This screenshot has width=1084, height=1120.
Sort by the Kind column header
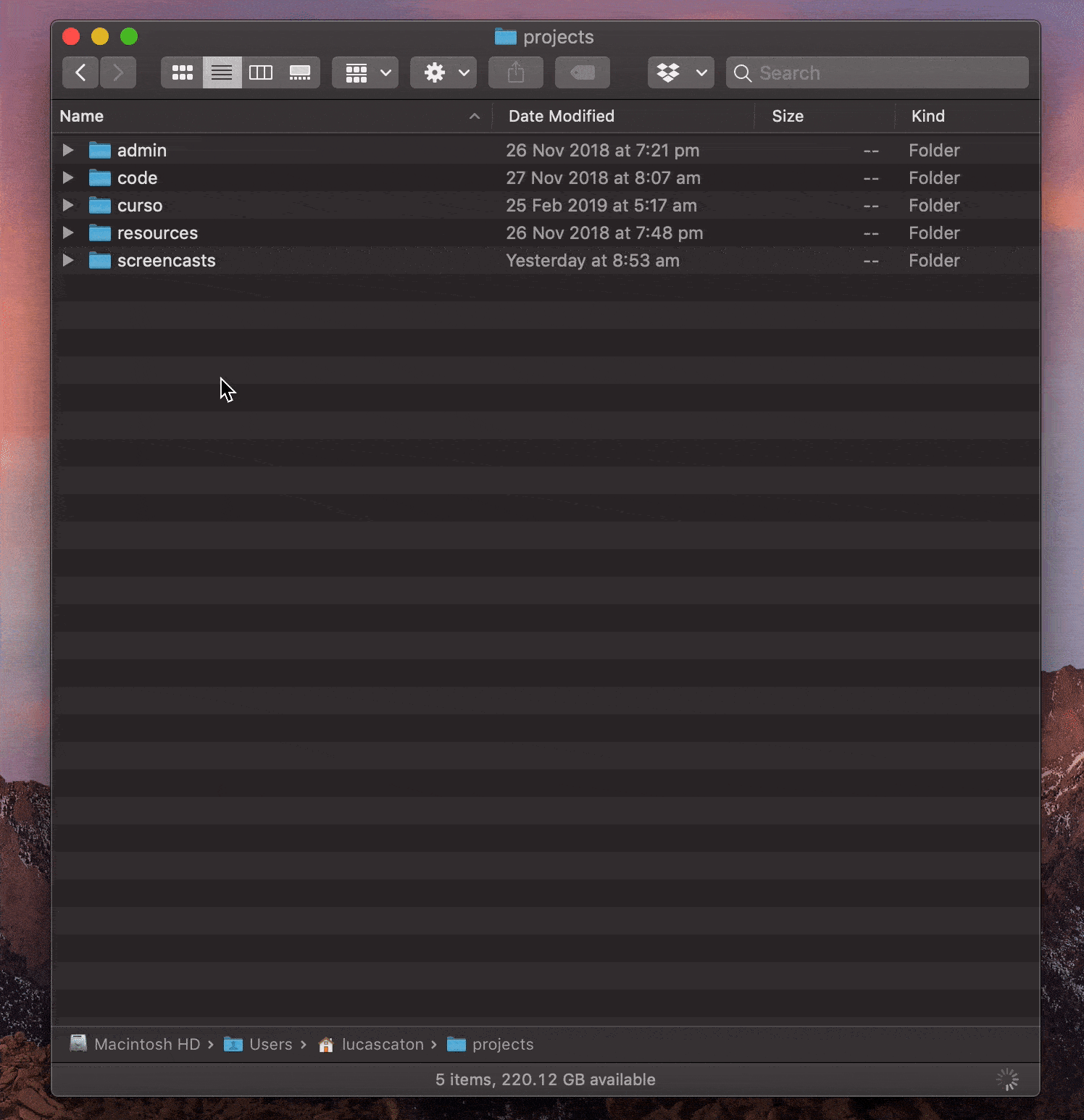point(968,116)
